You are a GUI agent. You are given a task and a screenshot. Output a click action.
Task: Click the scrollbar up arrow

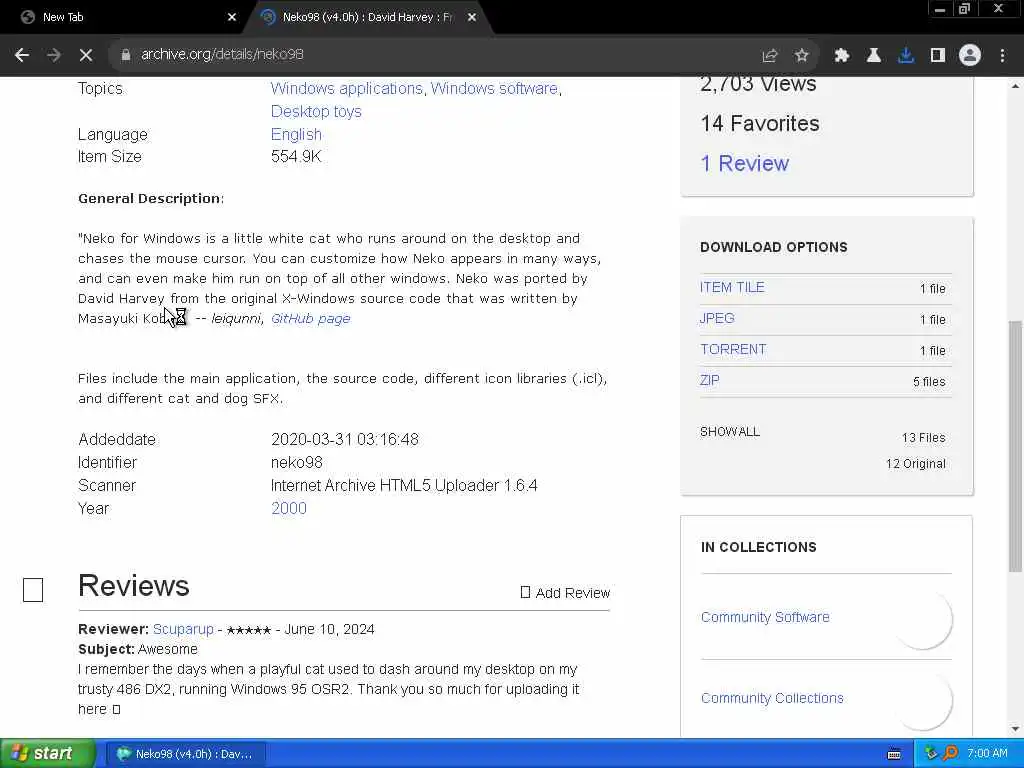[x=1015, y=86]
